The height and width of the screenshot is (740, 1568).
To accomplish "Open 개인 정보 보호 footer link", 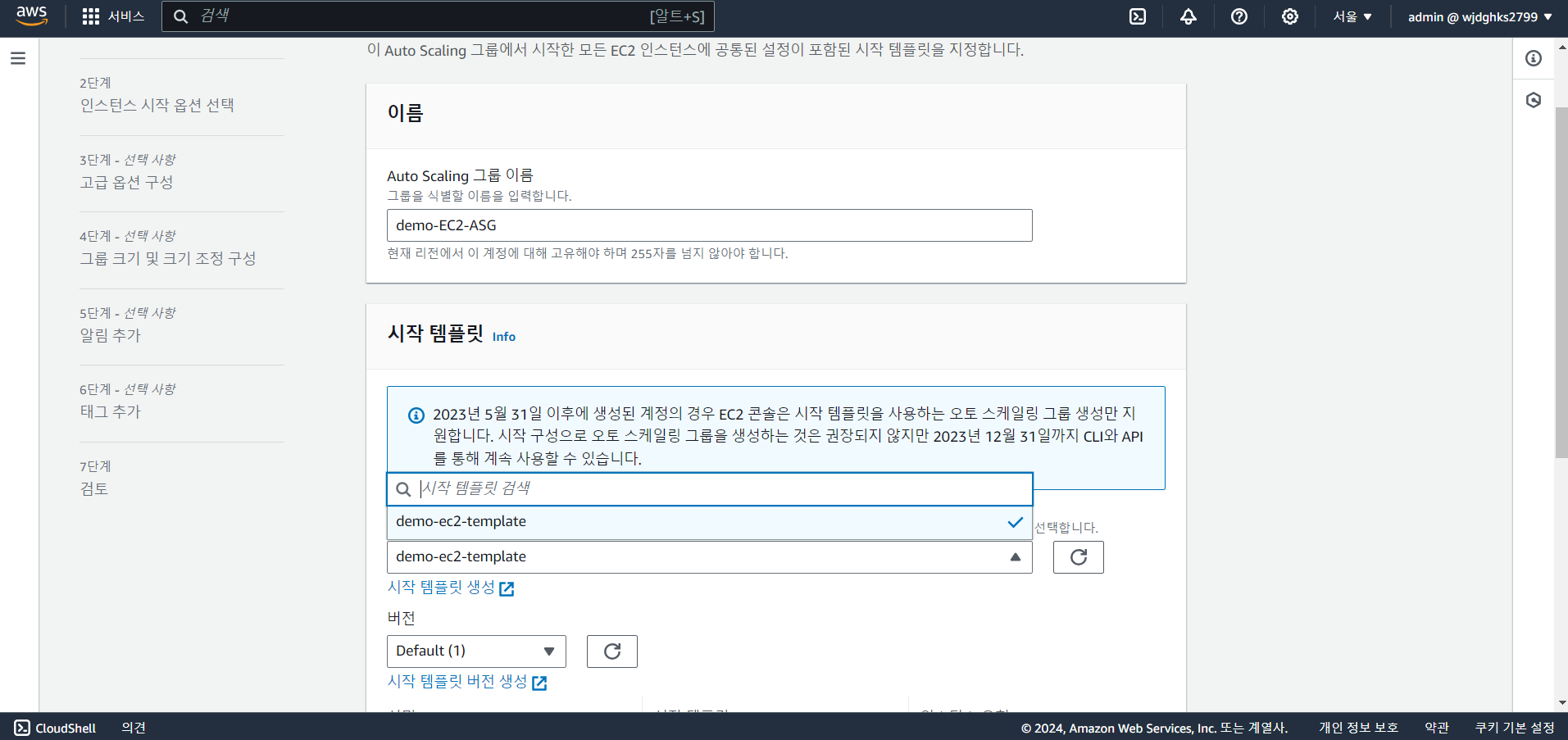I will pos(1358,728).
